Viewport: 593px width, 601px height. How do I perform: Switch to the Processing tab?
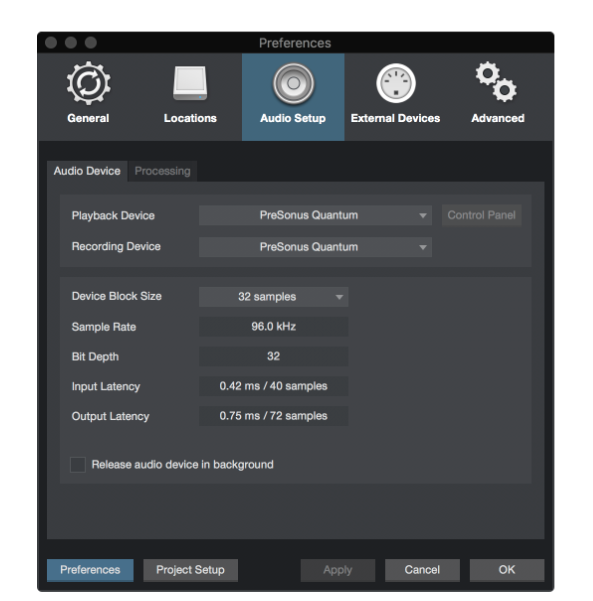click(x=163, y=171)
